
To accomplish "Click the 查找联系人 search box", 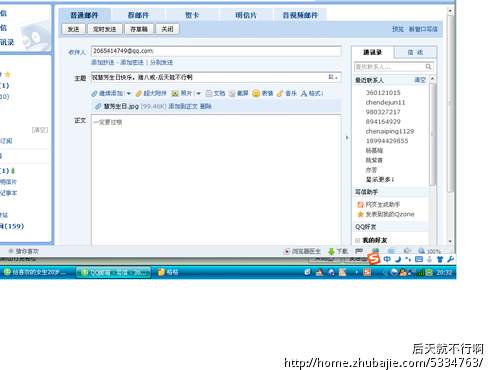I will [394, 67].
